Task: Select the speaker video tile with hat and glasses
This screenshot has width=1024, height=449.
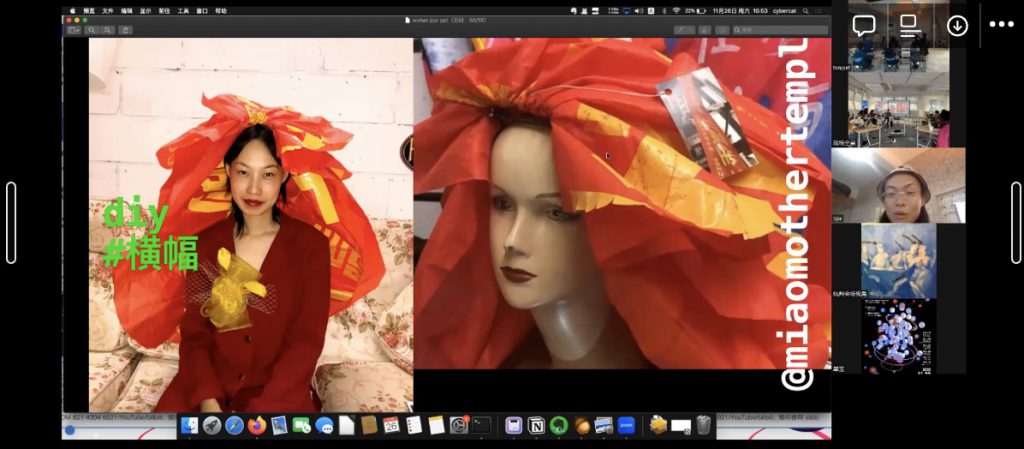Action: point(899,186)
